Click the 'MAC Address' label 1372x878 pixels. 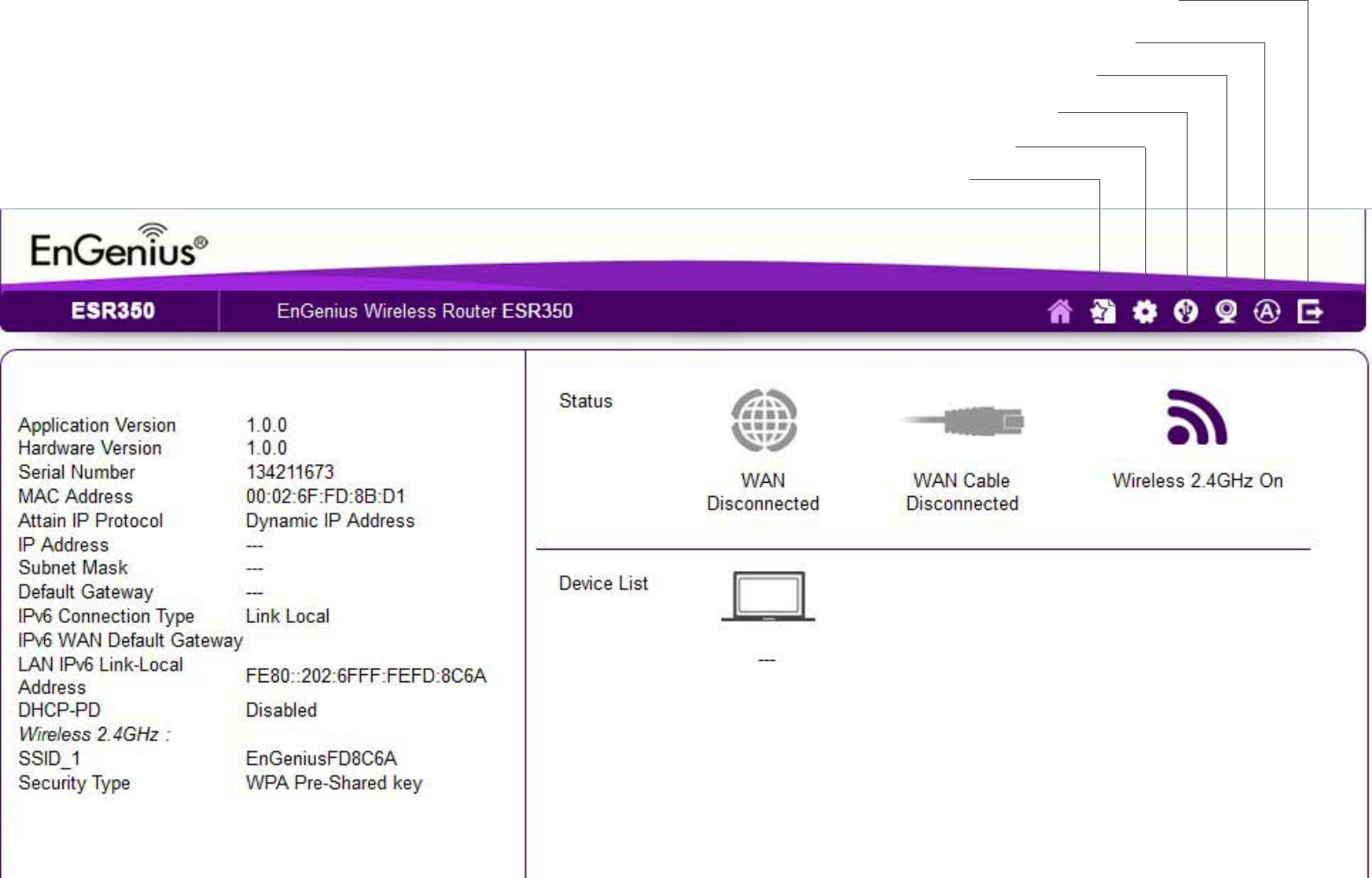click(x=76, y=496)
